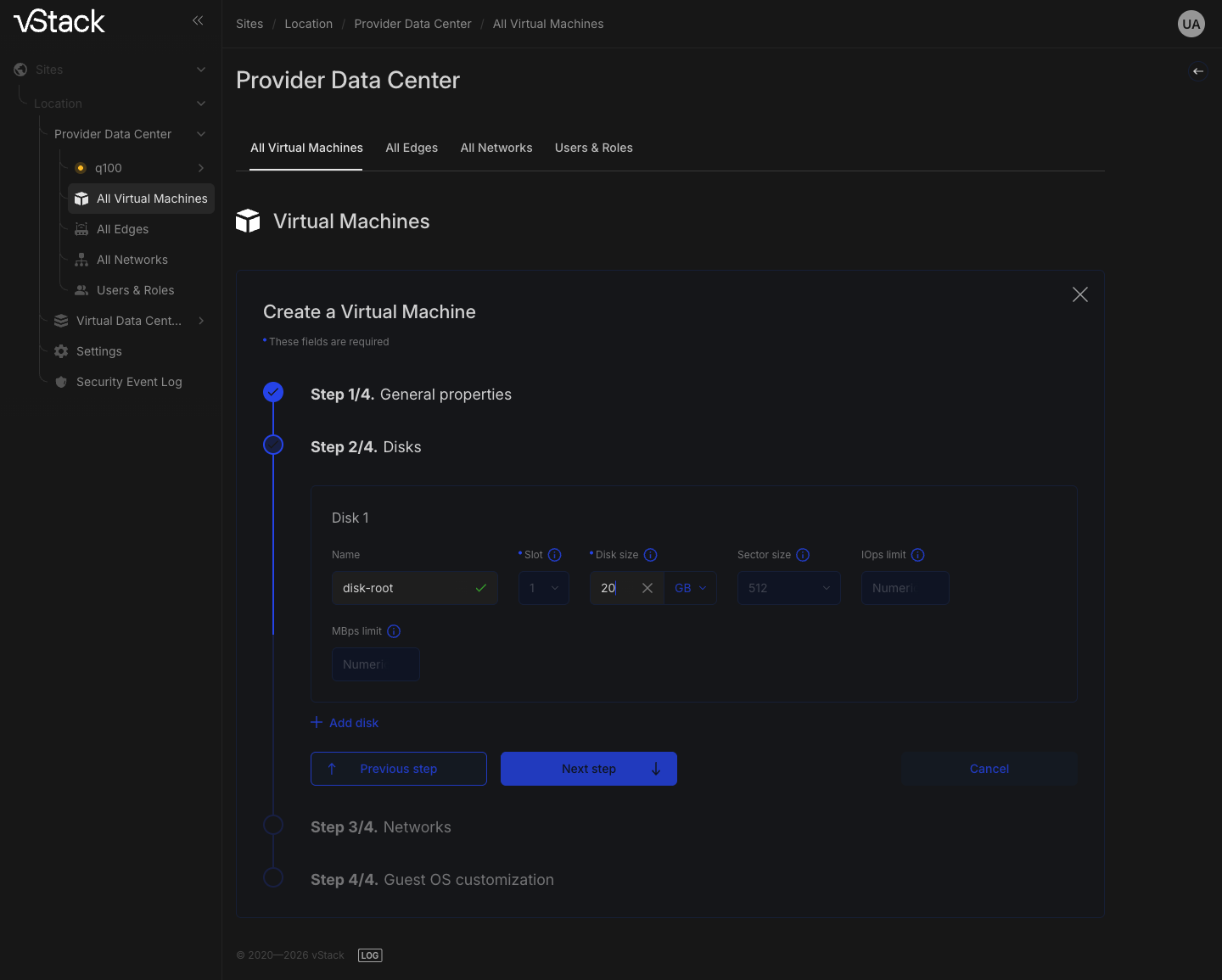Click the Add disk link
The image size is (1222, 980).
[x=345, y=723]
